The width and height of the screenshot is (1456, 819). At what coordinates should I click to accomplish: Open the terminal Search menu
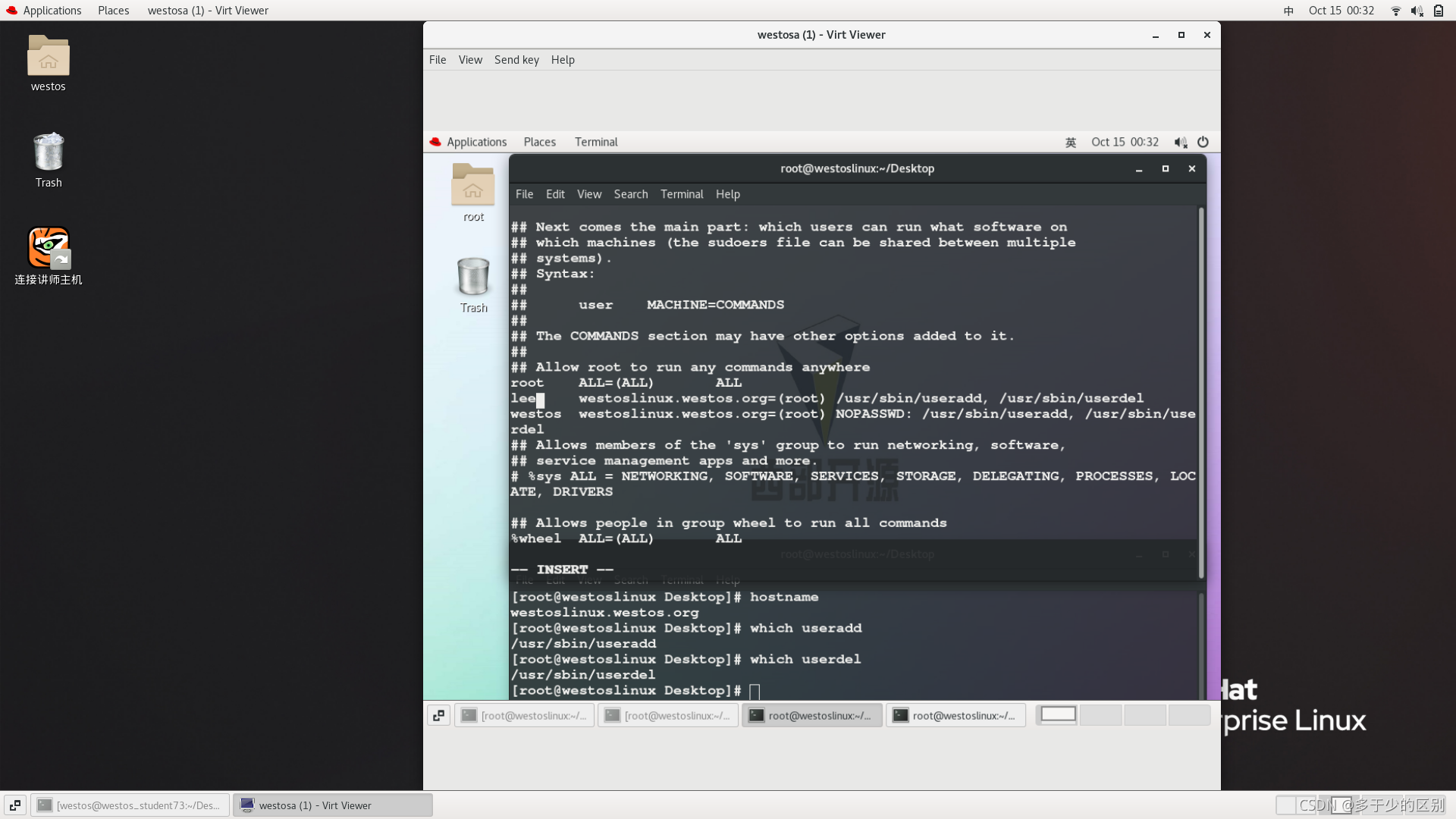click(x=630, y=194)
